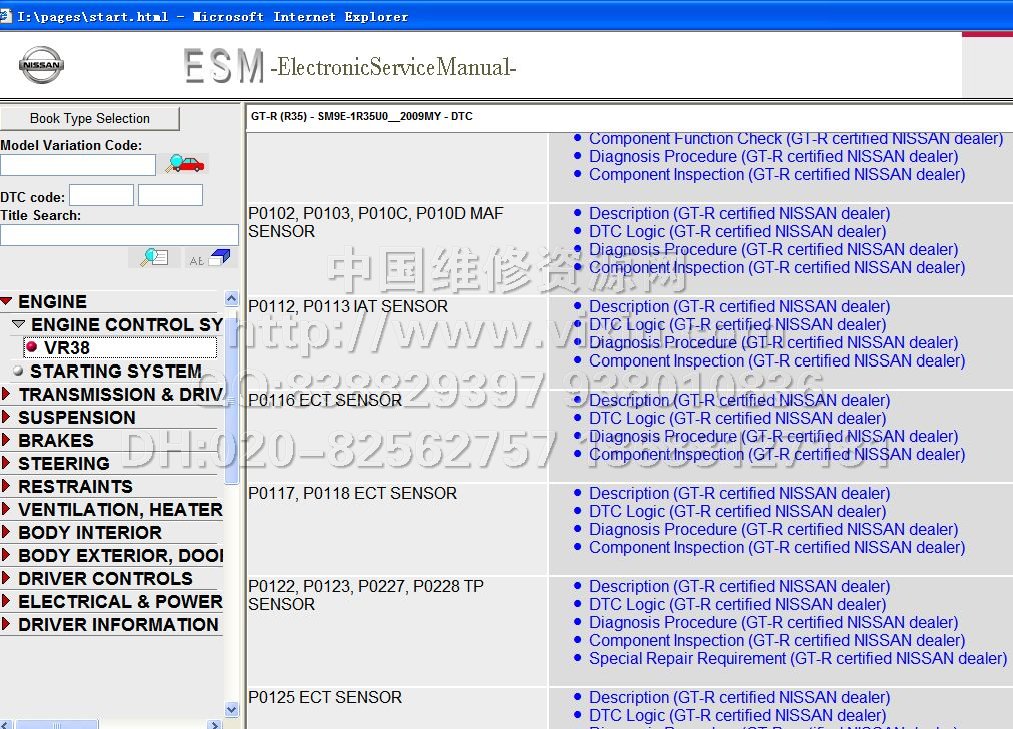This screenshot has height=729, width=1013.
Task: Collapse the ENGINE tree section
Action: (6, 301)
